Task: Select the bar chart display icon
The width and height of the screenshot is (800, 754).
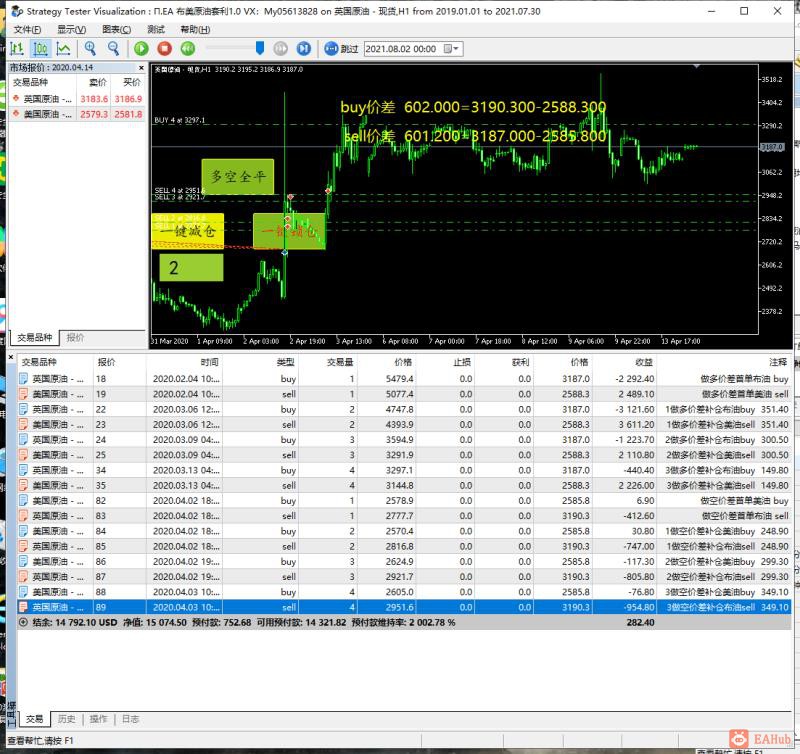Action: click(x=17, y=48)
